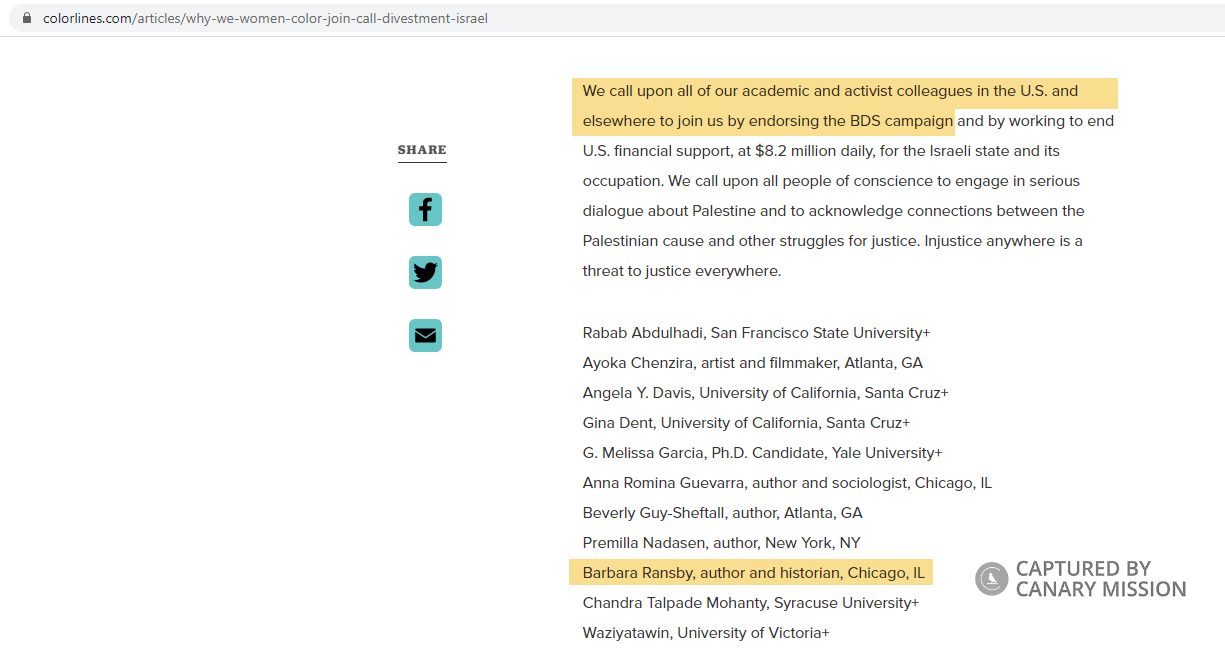Image resolution: width=1225 pixels, height=666 pixels.
Task: Click the SHARE heading label
Action: pyautogui.click(x=422, y=150)
